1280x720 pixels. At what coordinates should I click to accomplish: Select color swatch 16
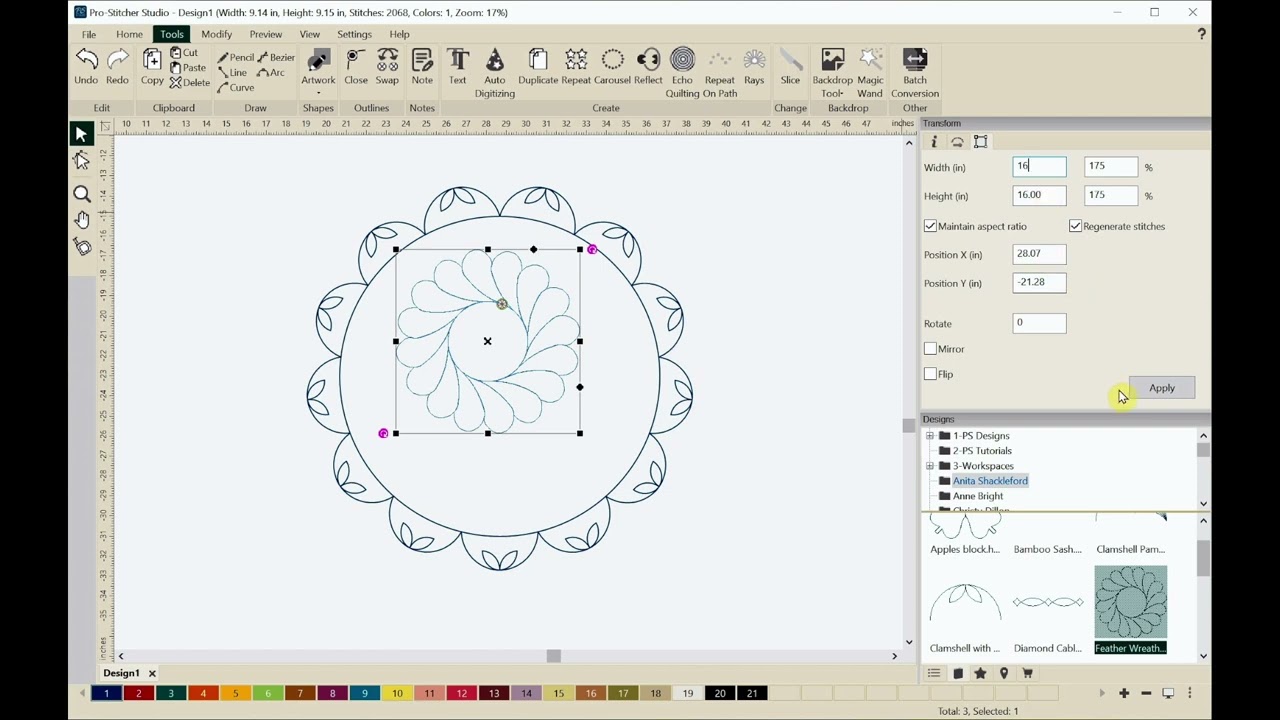click(x=591, y=693)
